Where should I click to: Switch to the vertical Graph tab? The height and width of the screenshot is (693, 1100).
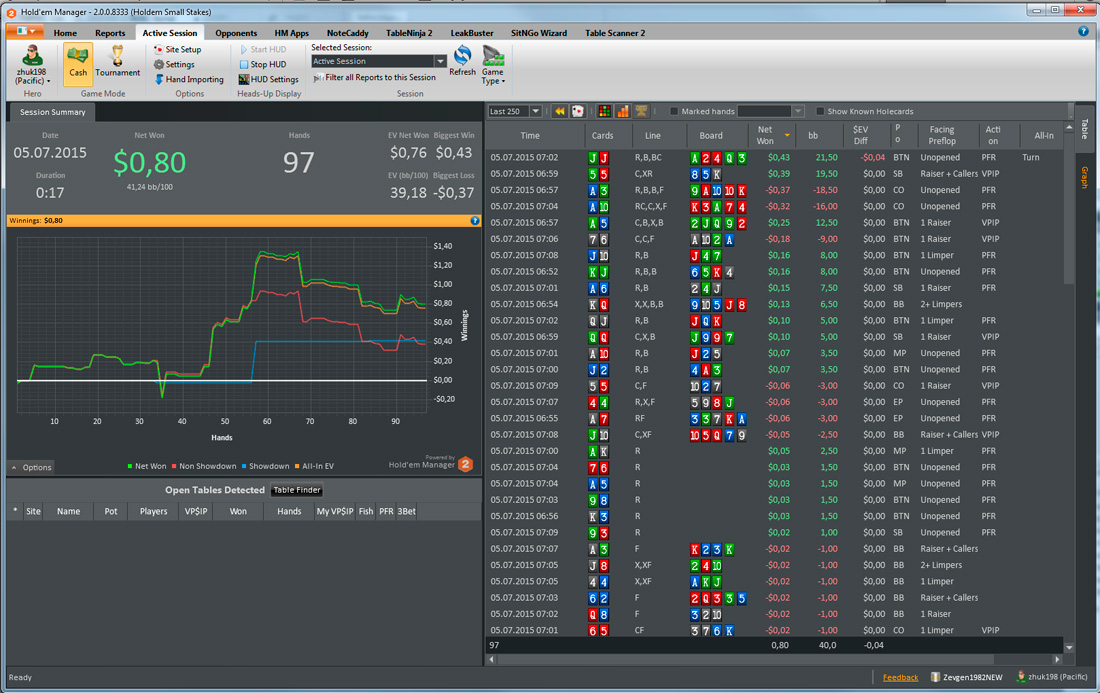[1085, 177]
